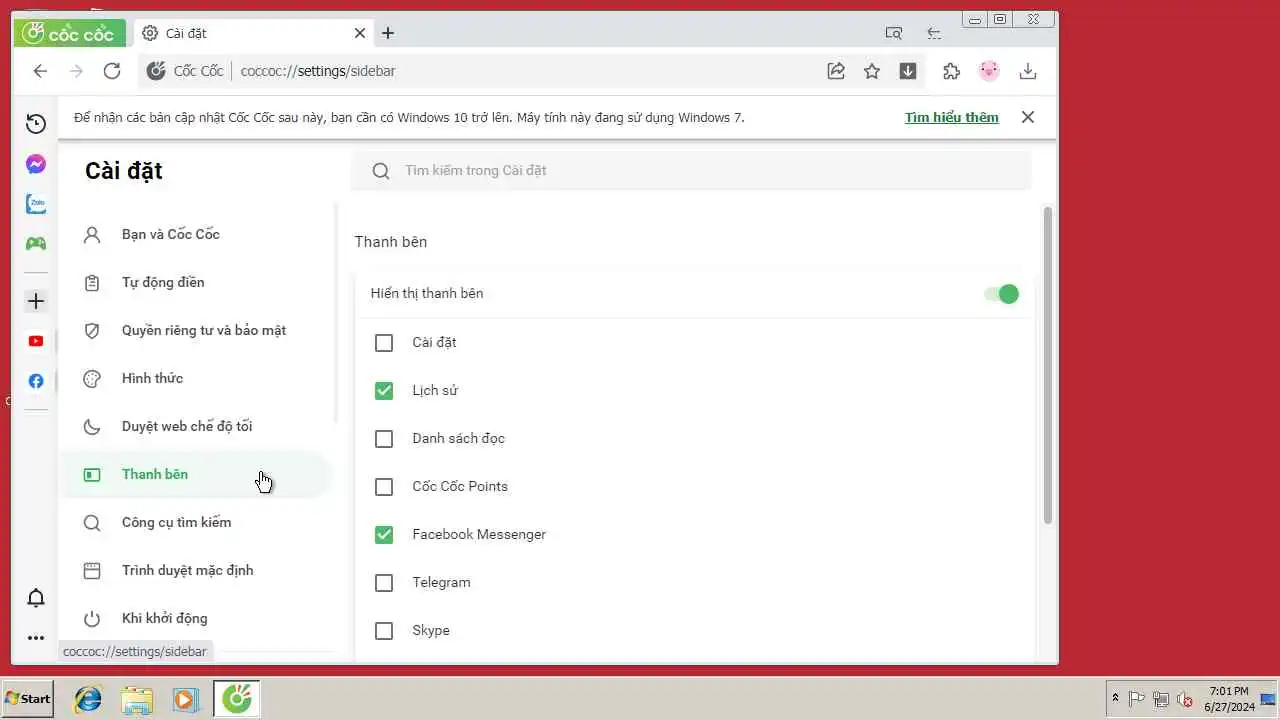
Task: Open the History icon in the sidebar
Action: 36,124
